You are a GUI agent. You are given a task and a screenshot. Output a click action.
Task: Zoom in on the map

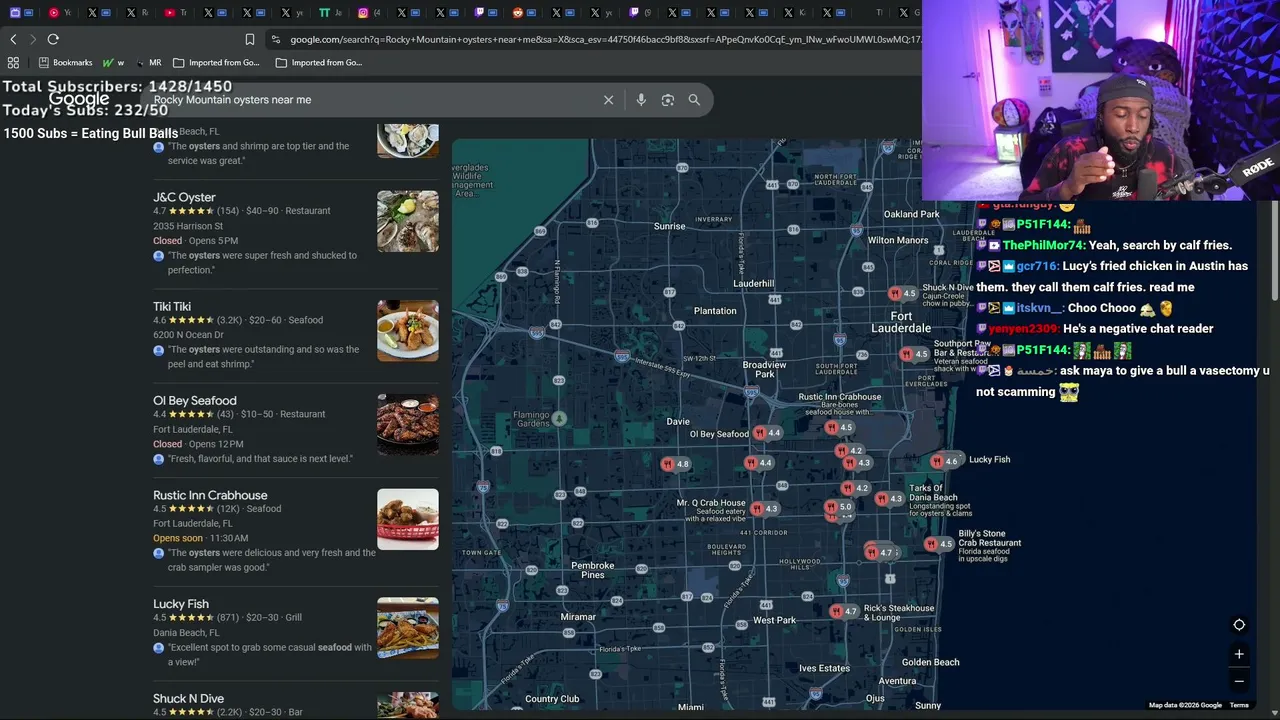click(x=1239, y=654)
